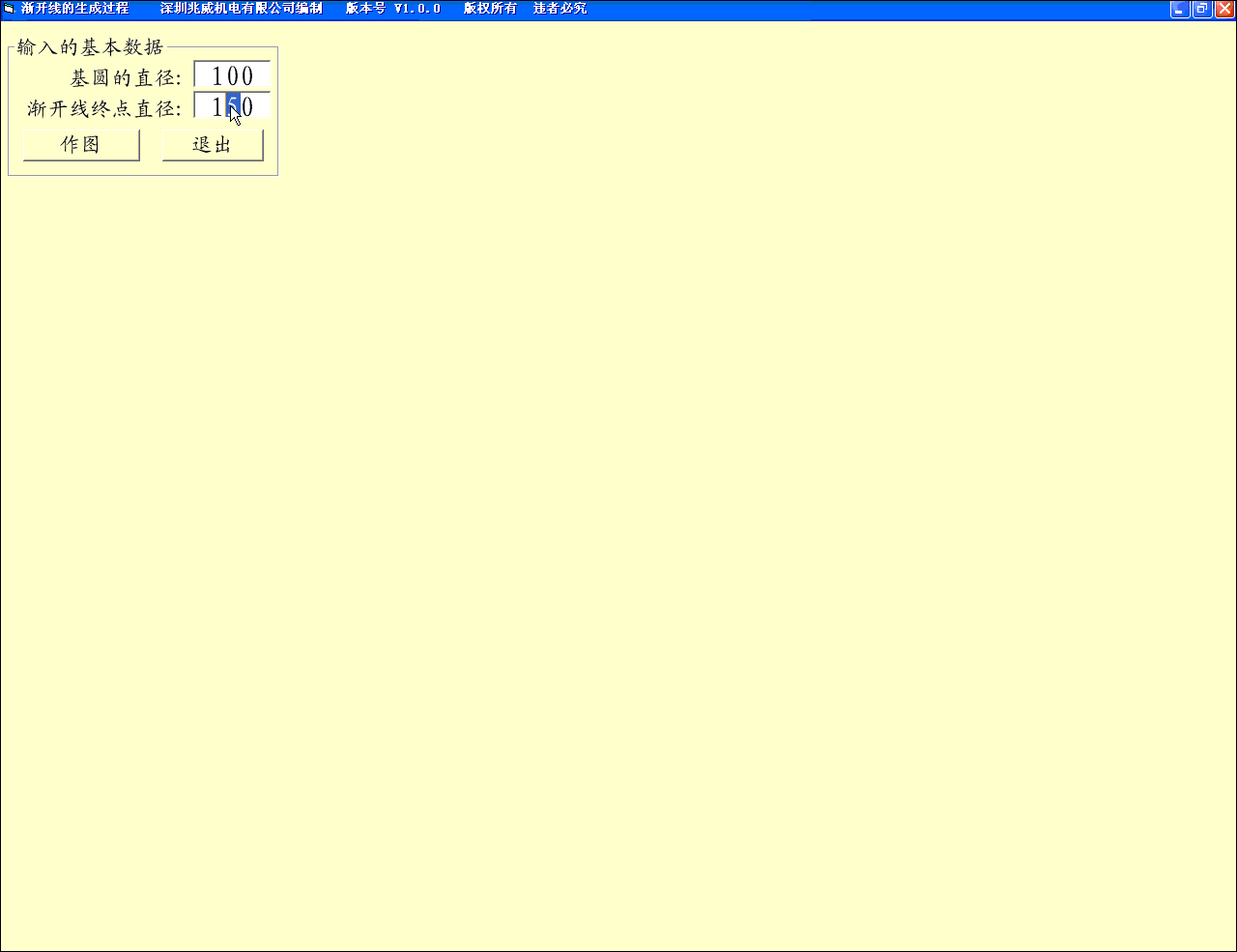Focus the 渐开线终点直径 input field
The image size is (1237, 952).
click(x=232, y=105)
